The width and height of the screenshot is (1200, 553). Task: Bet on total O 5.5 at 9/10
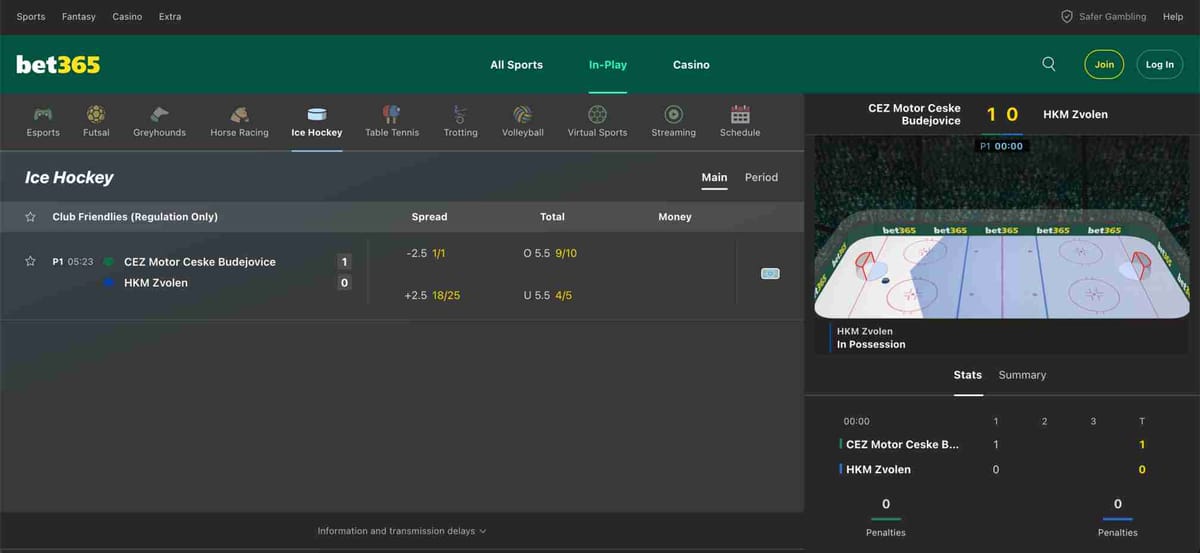pyautogui.click(x=552, y=254)
